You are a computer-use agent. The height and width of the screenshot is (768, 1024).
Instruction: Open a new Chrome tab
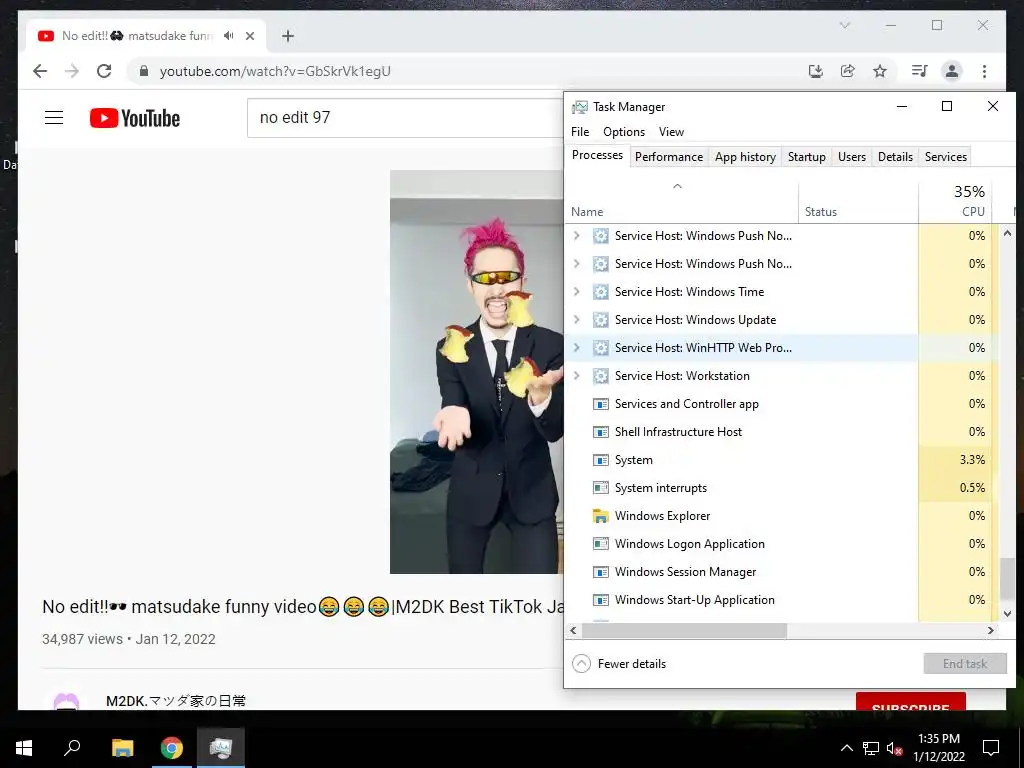(x=288, y=36)
